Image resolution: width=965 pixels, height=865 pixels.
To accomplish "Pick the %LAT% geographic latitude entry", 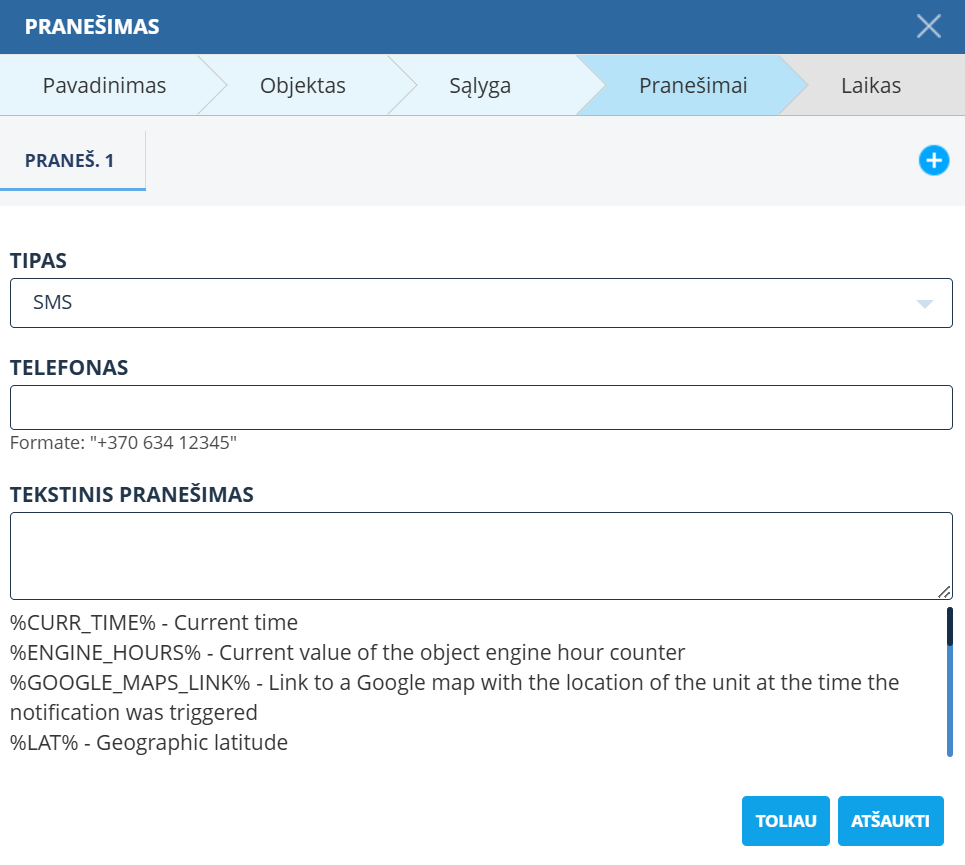I will point(149,743).
